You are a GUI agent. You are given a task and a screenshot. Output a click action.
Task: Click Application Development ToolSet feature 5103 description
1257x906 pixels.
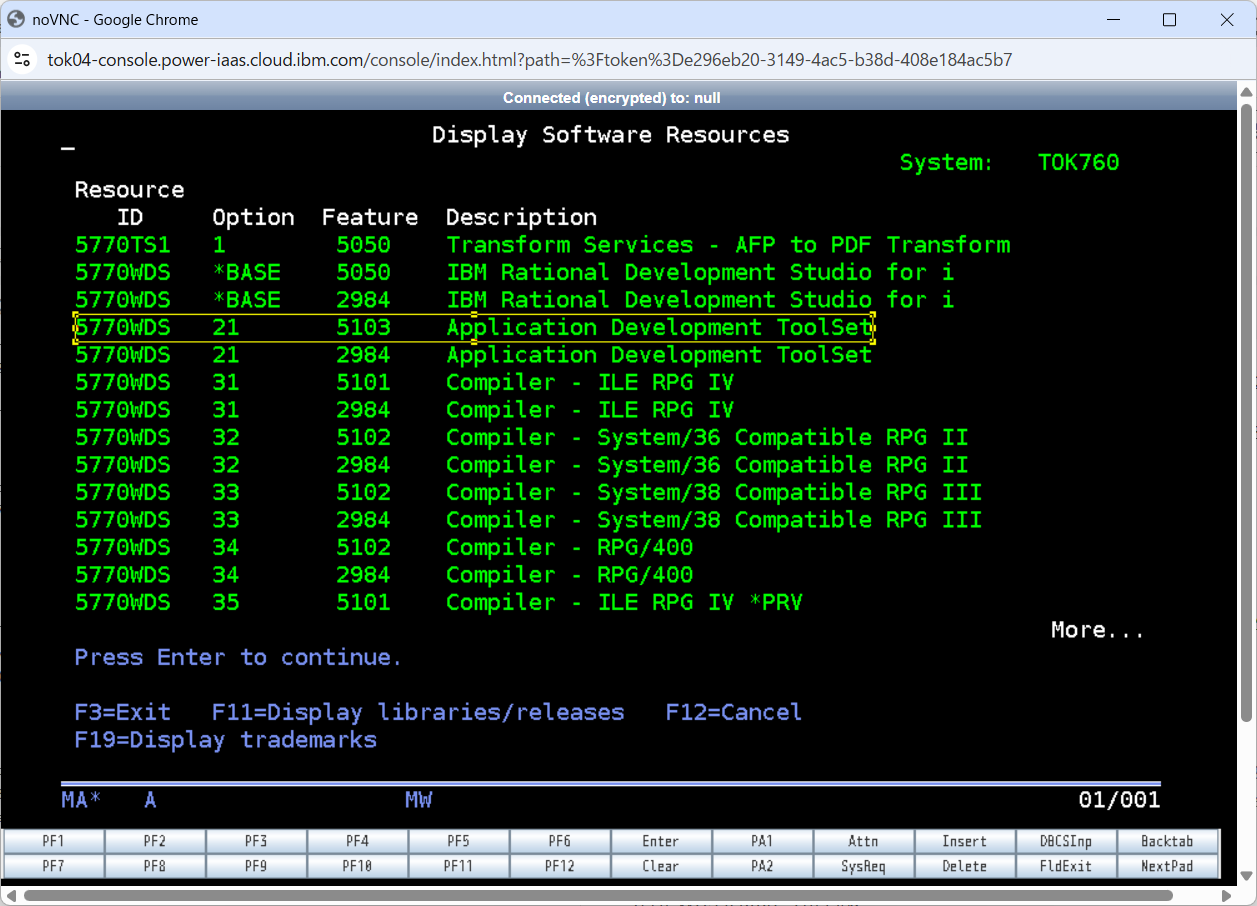click(659, 327)
